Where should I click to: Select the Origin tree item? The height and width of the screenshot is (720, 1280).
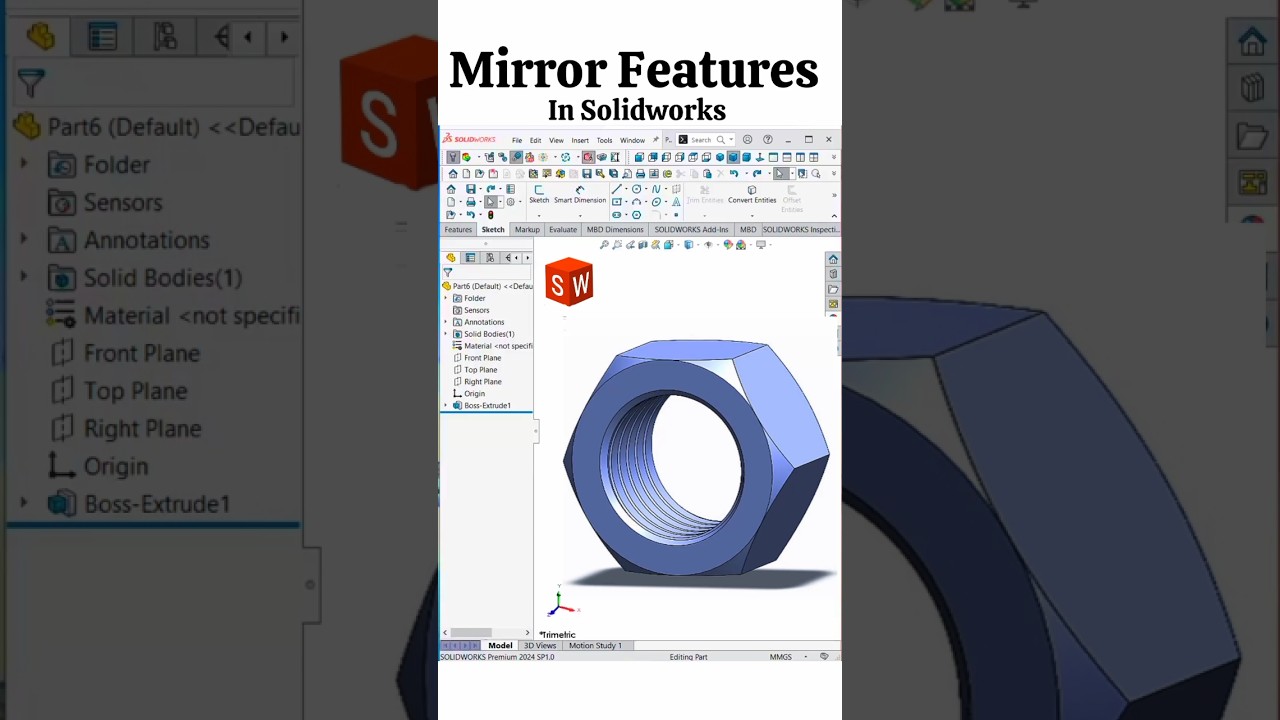[474, 393]
